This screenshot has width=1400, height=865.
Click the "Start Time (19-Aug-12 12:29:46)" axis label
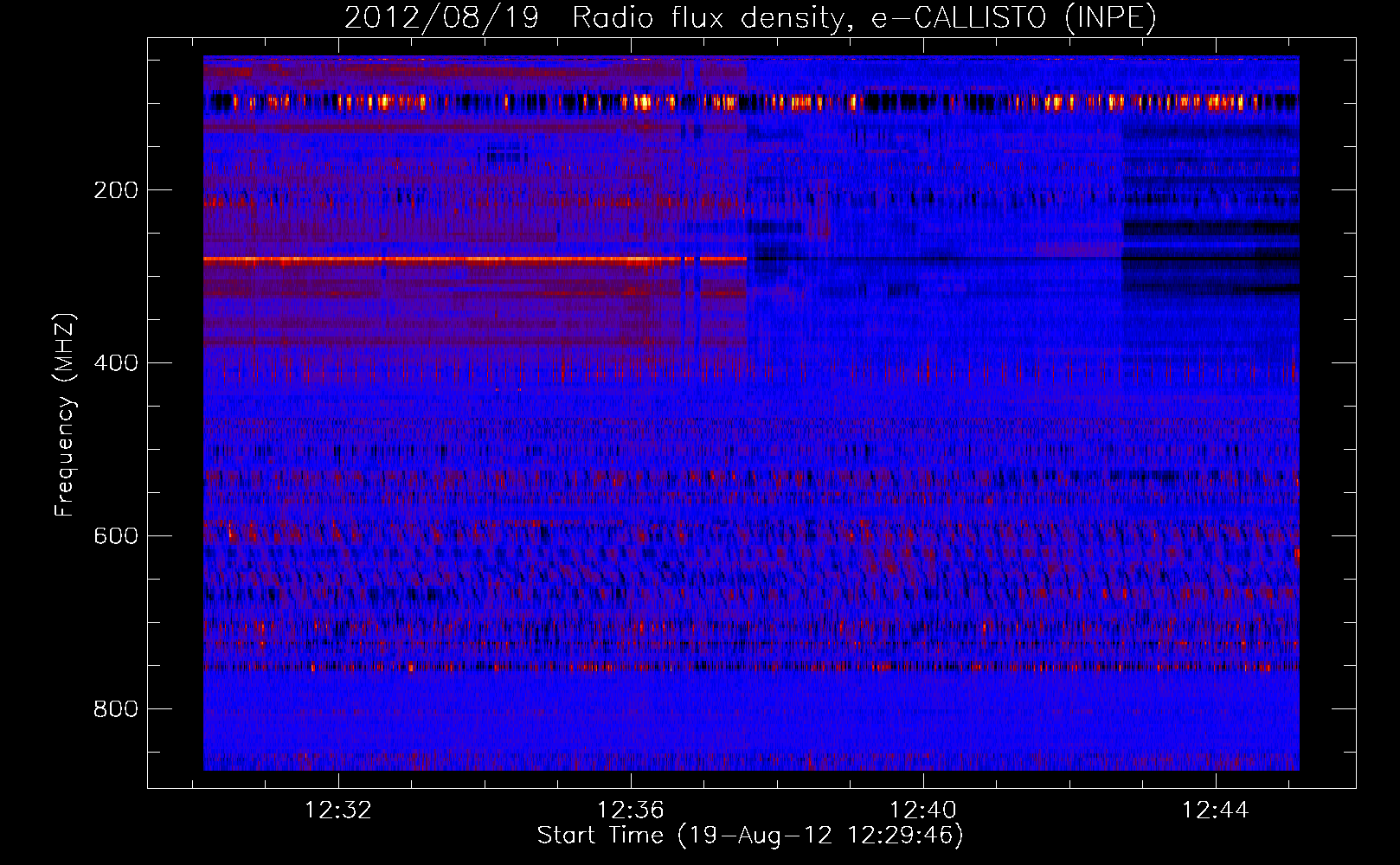[750, 836]
